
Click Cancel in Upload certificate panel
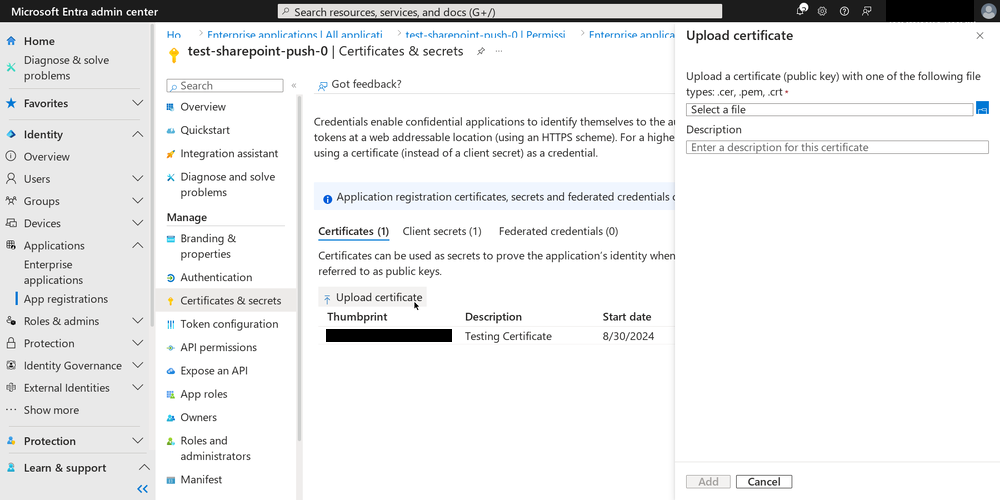click(763, 482)
